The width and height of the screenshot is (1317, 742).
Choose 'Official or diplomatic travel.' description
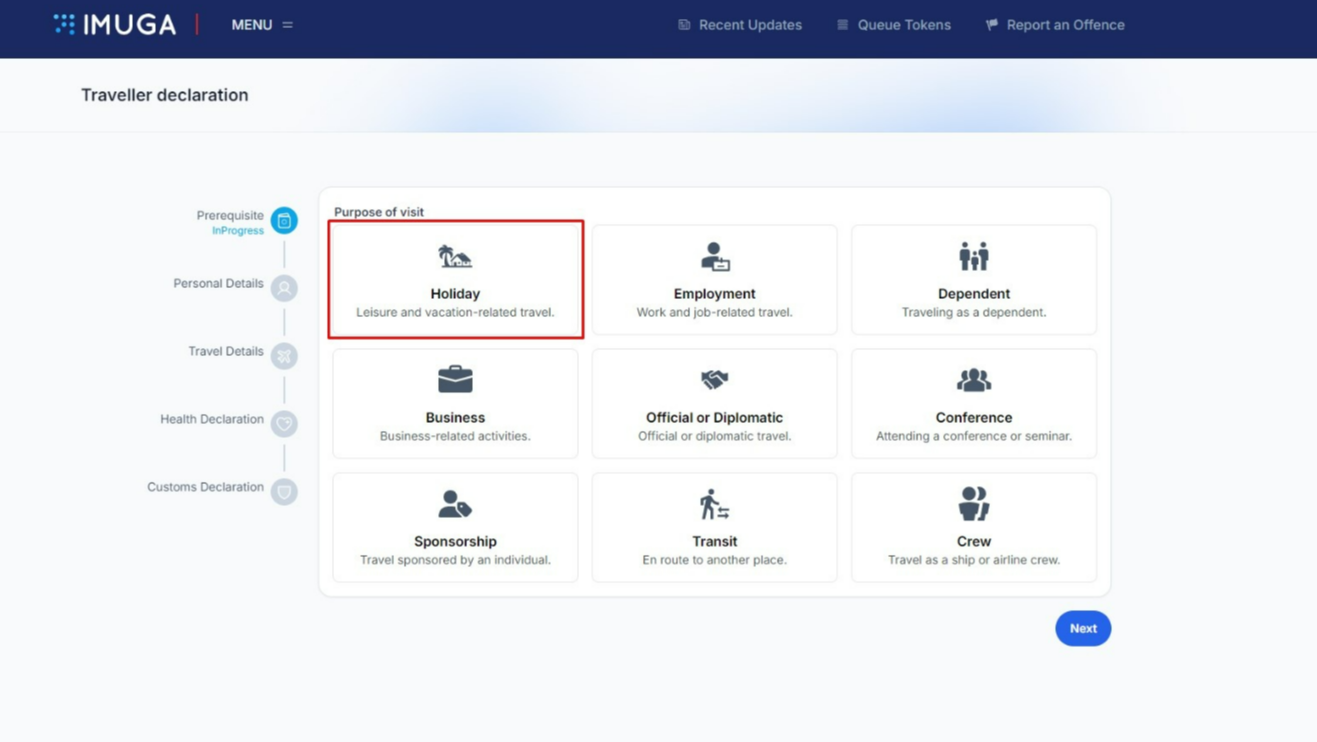tap(715, 436)
